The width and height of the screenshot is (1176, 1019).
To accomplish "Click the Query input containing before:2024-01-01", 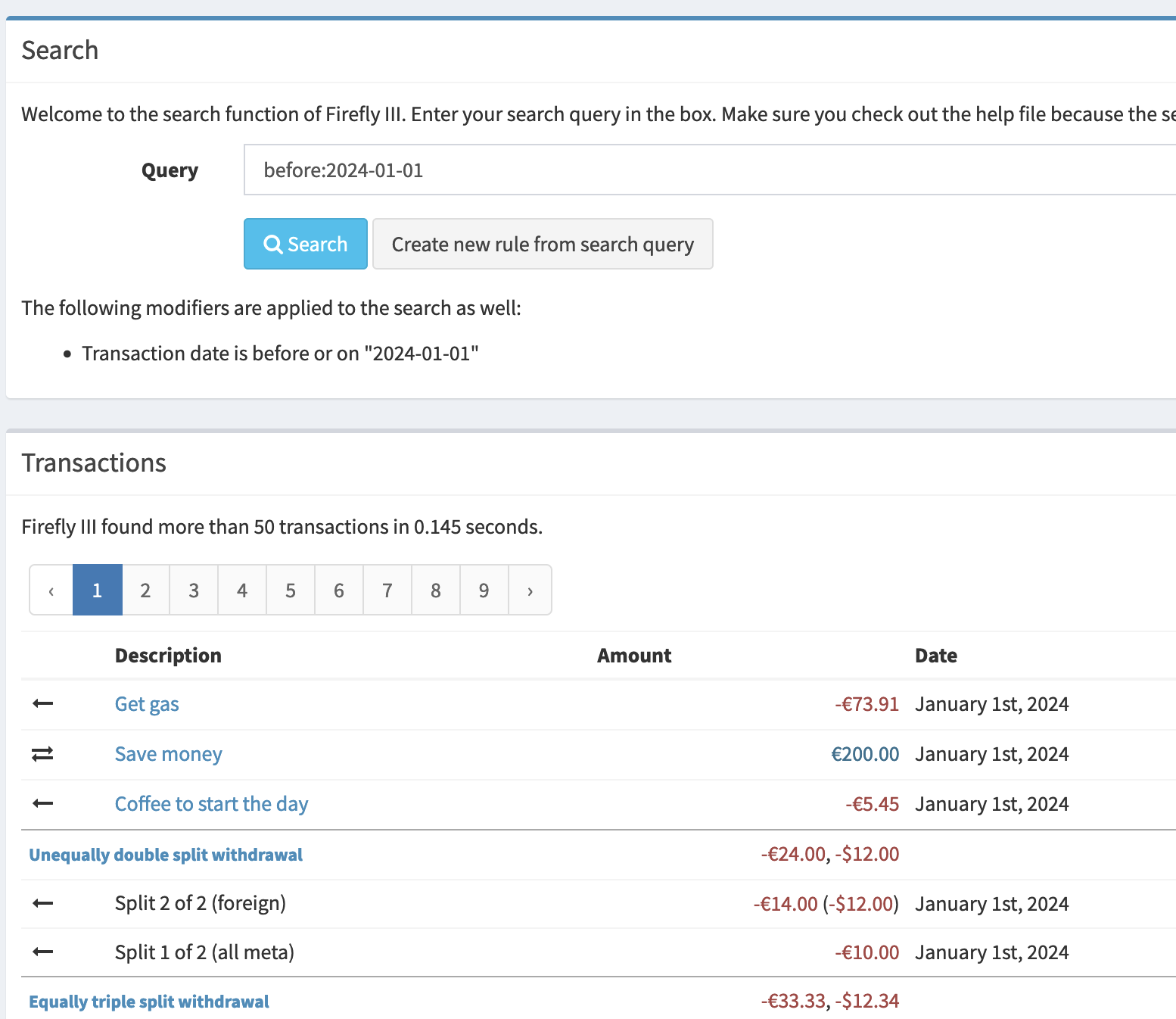I will (x=530, y=170).
